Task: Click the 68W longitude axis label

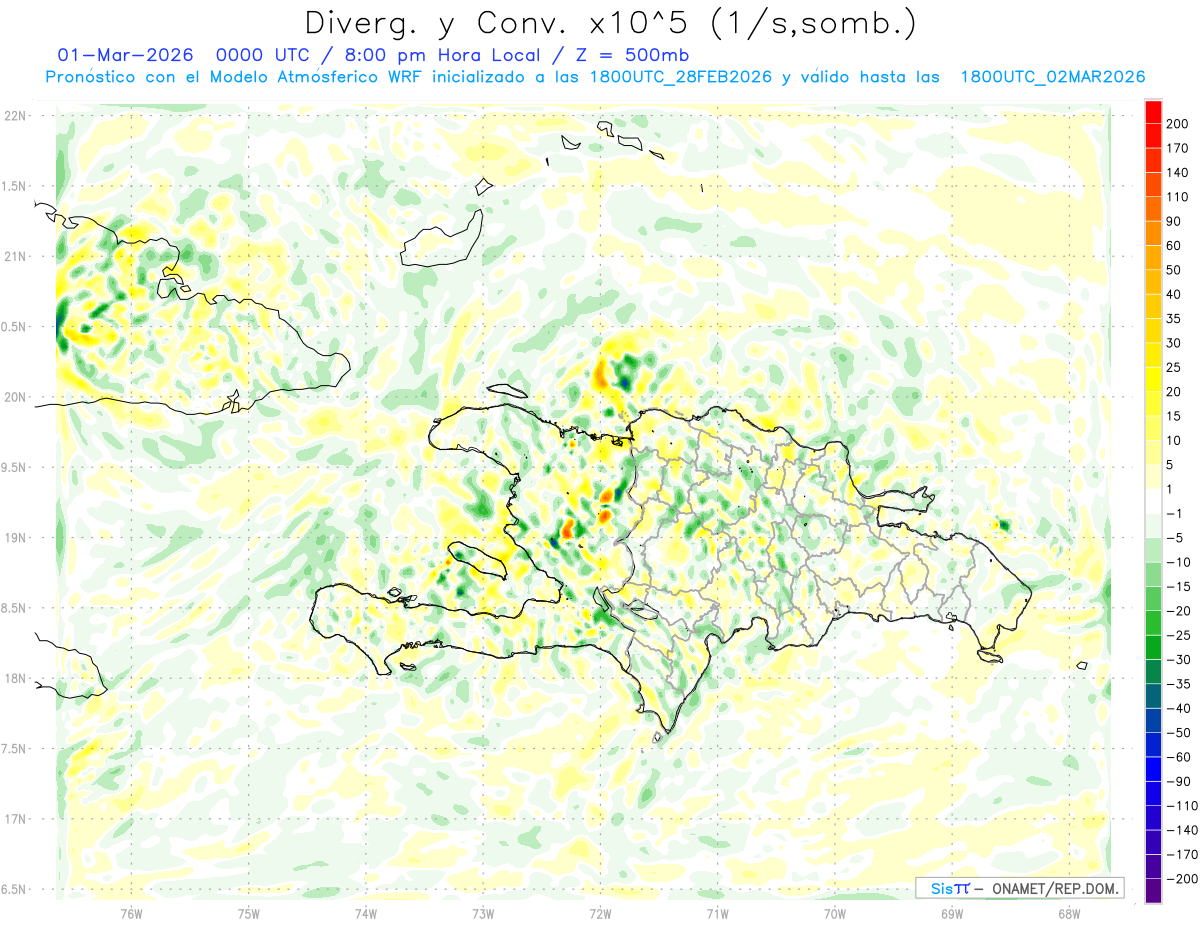Action: (1068, 913)
